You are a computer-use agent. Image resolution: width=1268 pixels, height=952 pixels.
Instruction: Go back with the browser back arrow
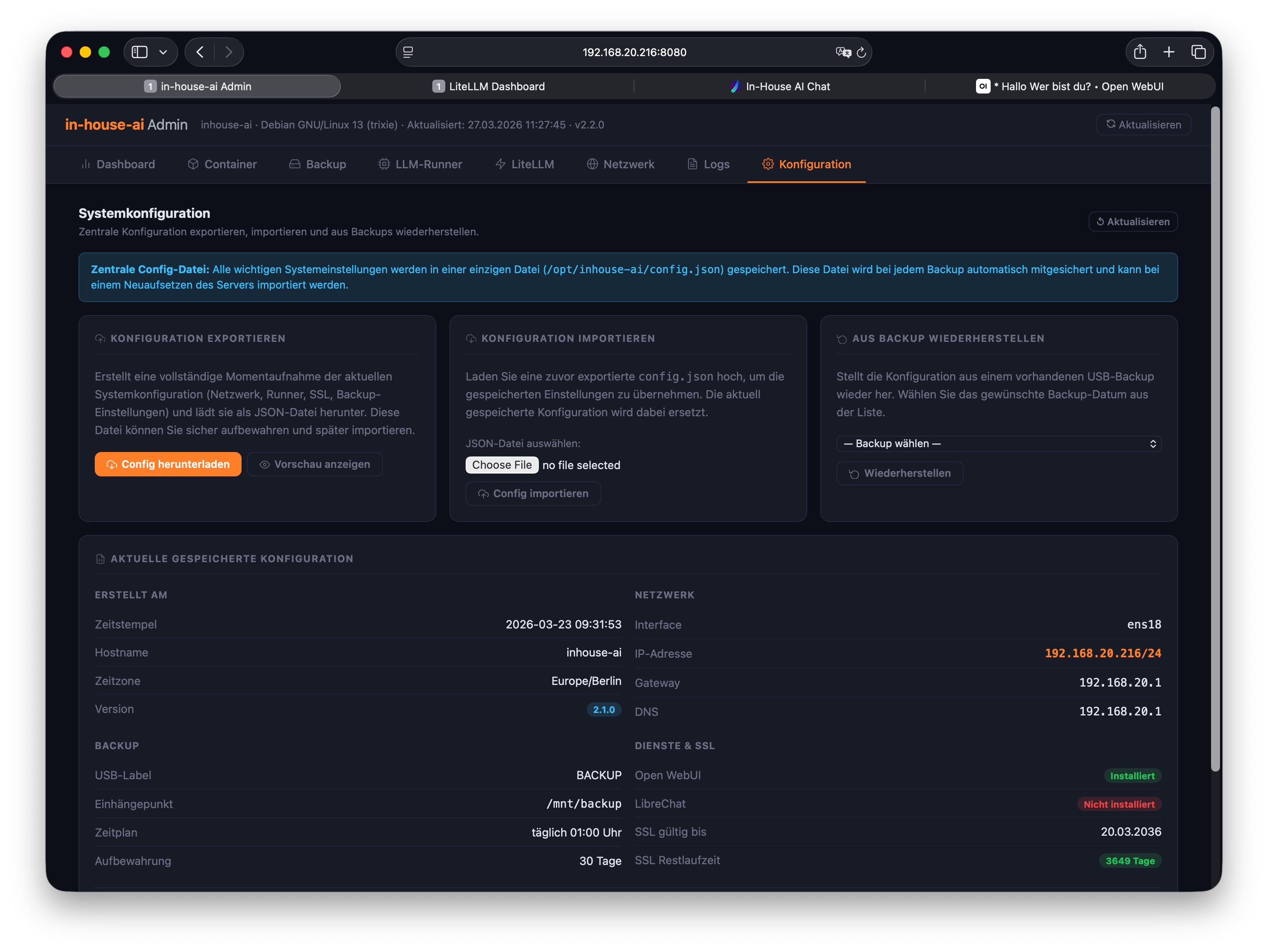click(x=200, y=52)
